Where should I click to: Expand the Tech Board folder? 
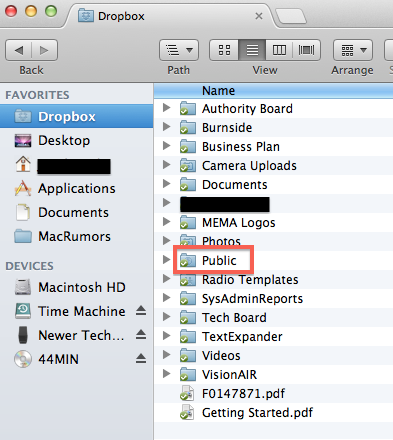(166, 317)
